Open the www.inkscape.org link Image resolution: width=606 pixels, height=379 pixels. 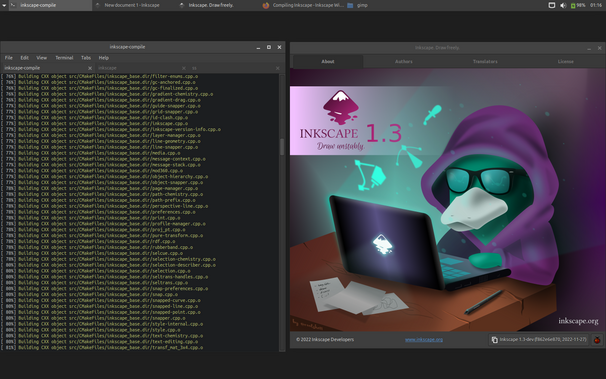pyautogui.click(x=424, y=340)
